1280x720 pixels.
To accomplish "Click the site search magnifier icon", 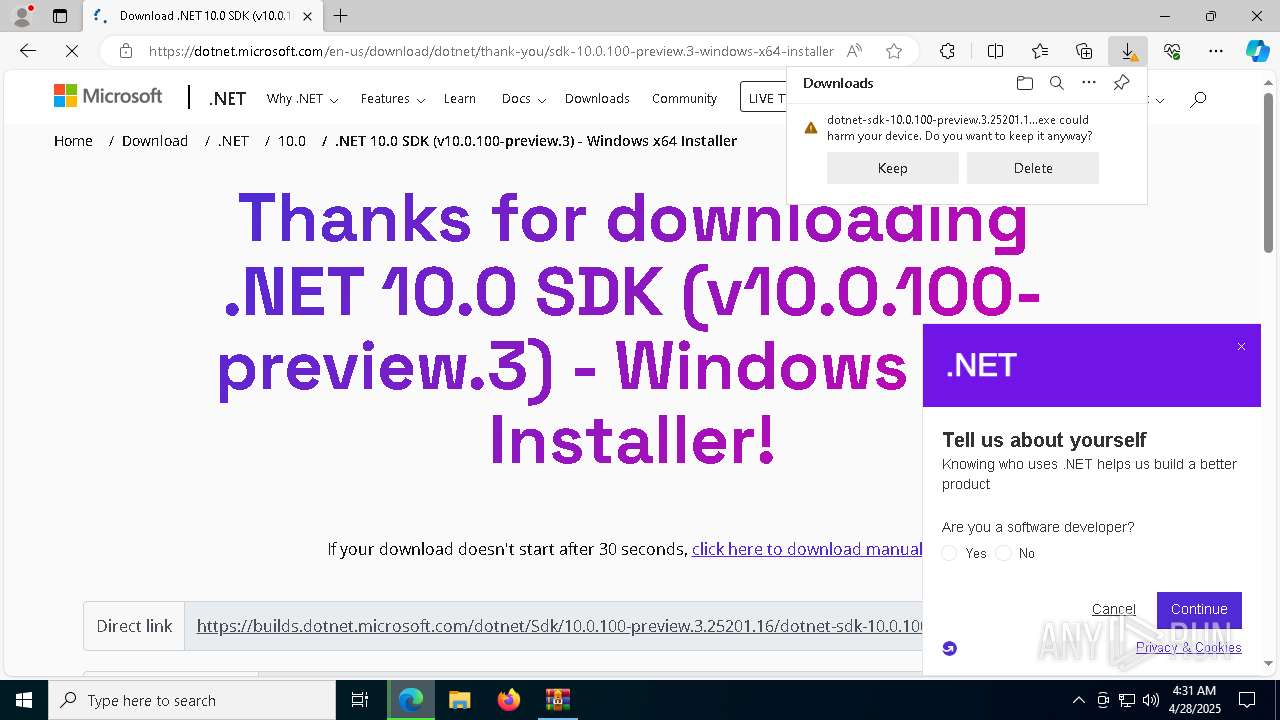I will point(1198,99).
